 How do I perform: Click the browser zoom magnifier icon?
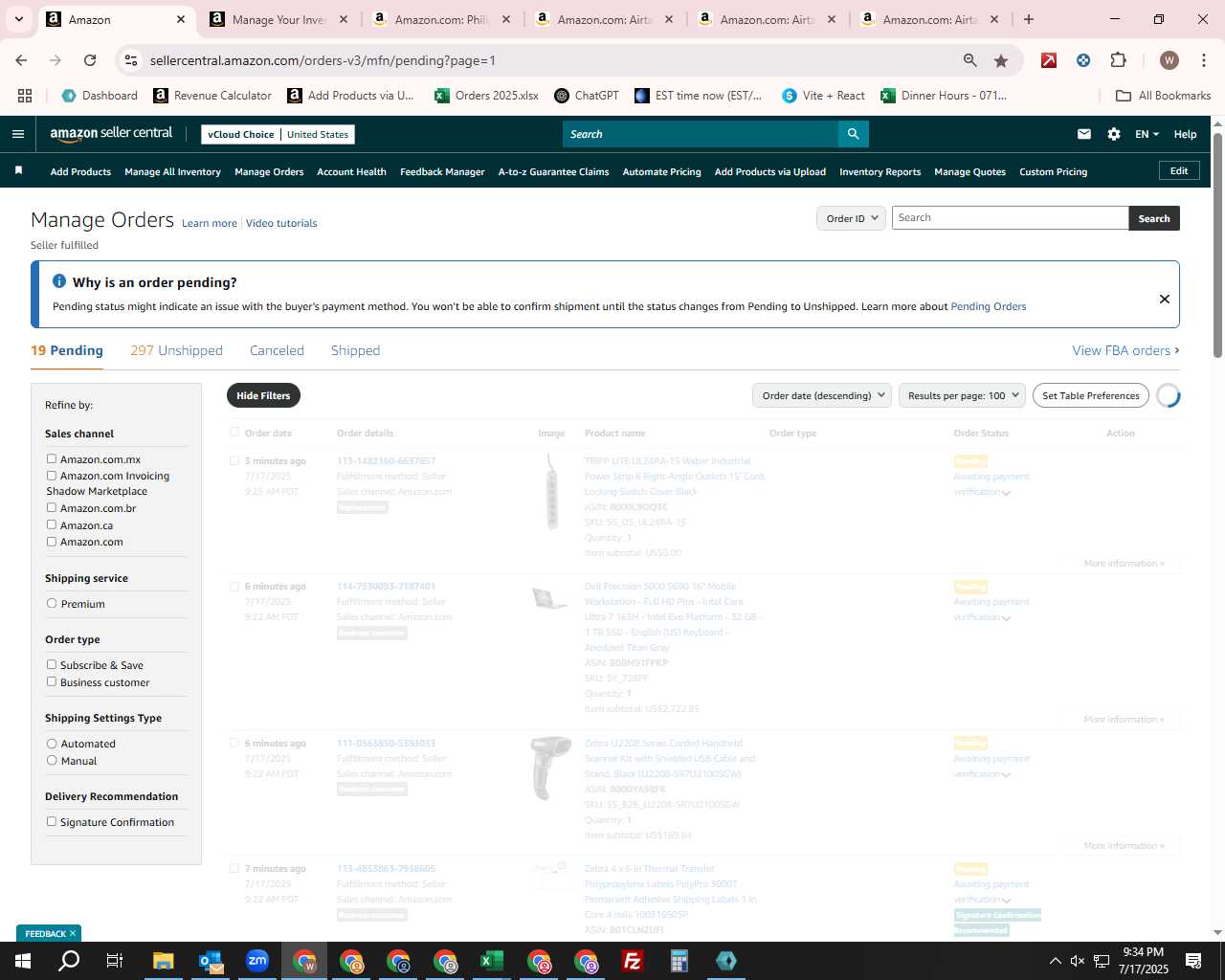click(970, 60)
